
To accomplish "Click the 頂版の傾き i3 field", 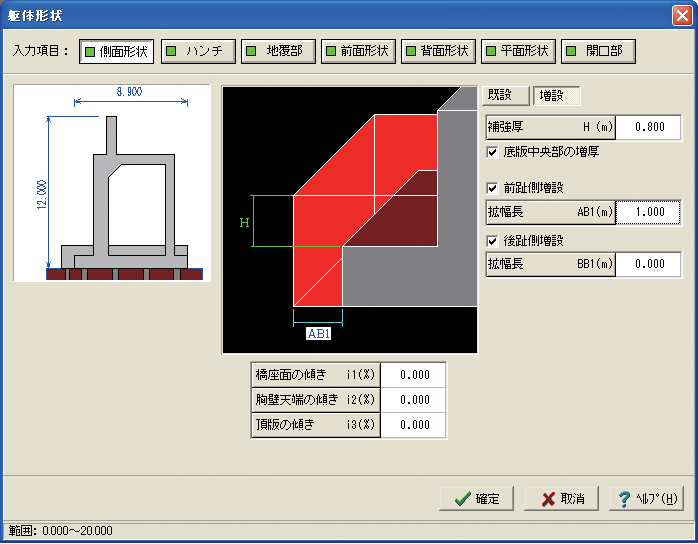I will click(x=414, y=425).
